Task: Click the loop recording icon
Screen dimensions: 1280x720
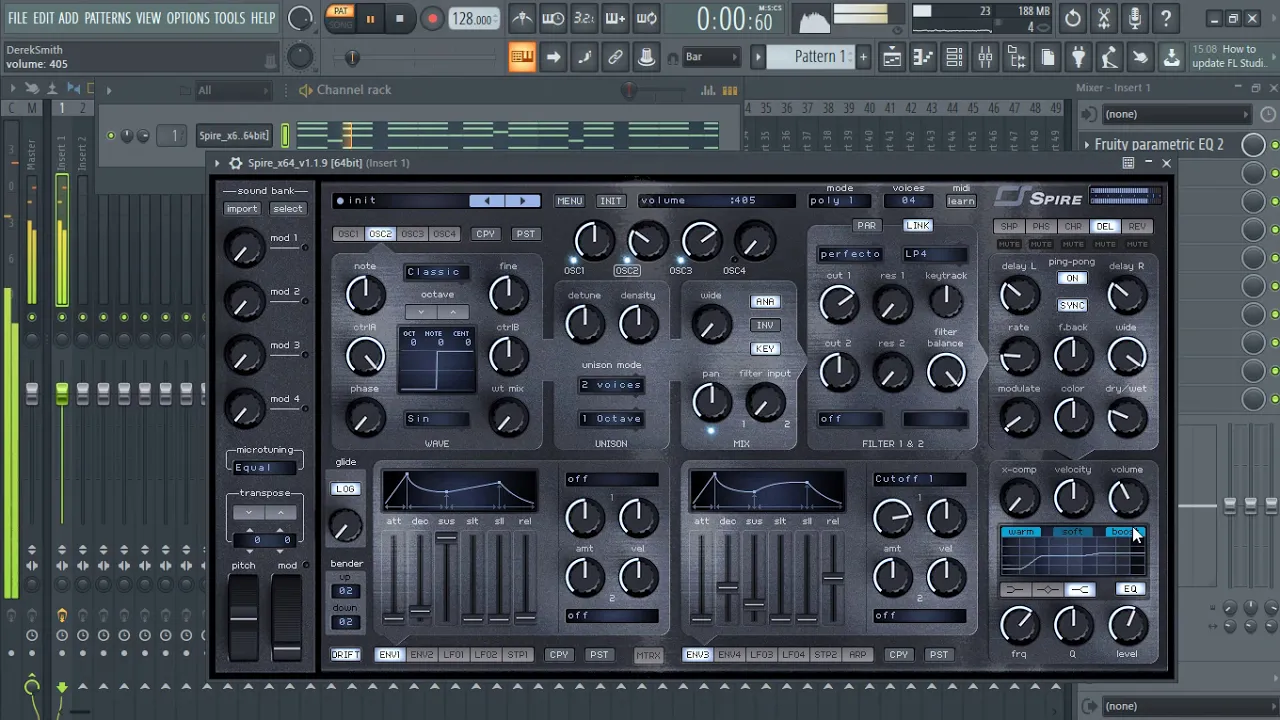Action: click(647, 19)
